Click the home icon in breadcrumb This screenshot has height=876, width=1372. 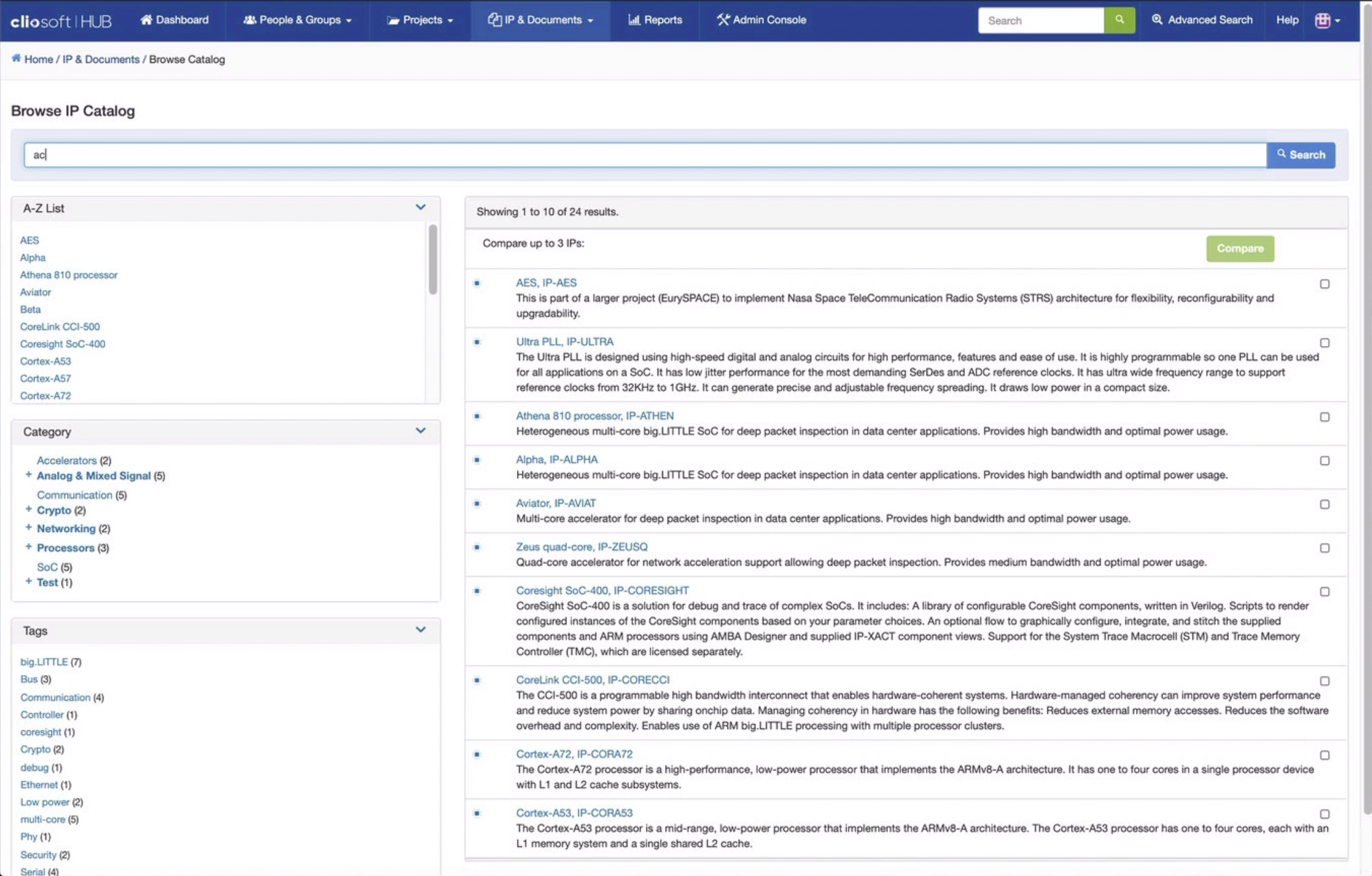tap(16, 58)
